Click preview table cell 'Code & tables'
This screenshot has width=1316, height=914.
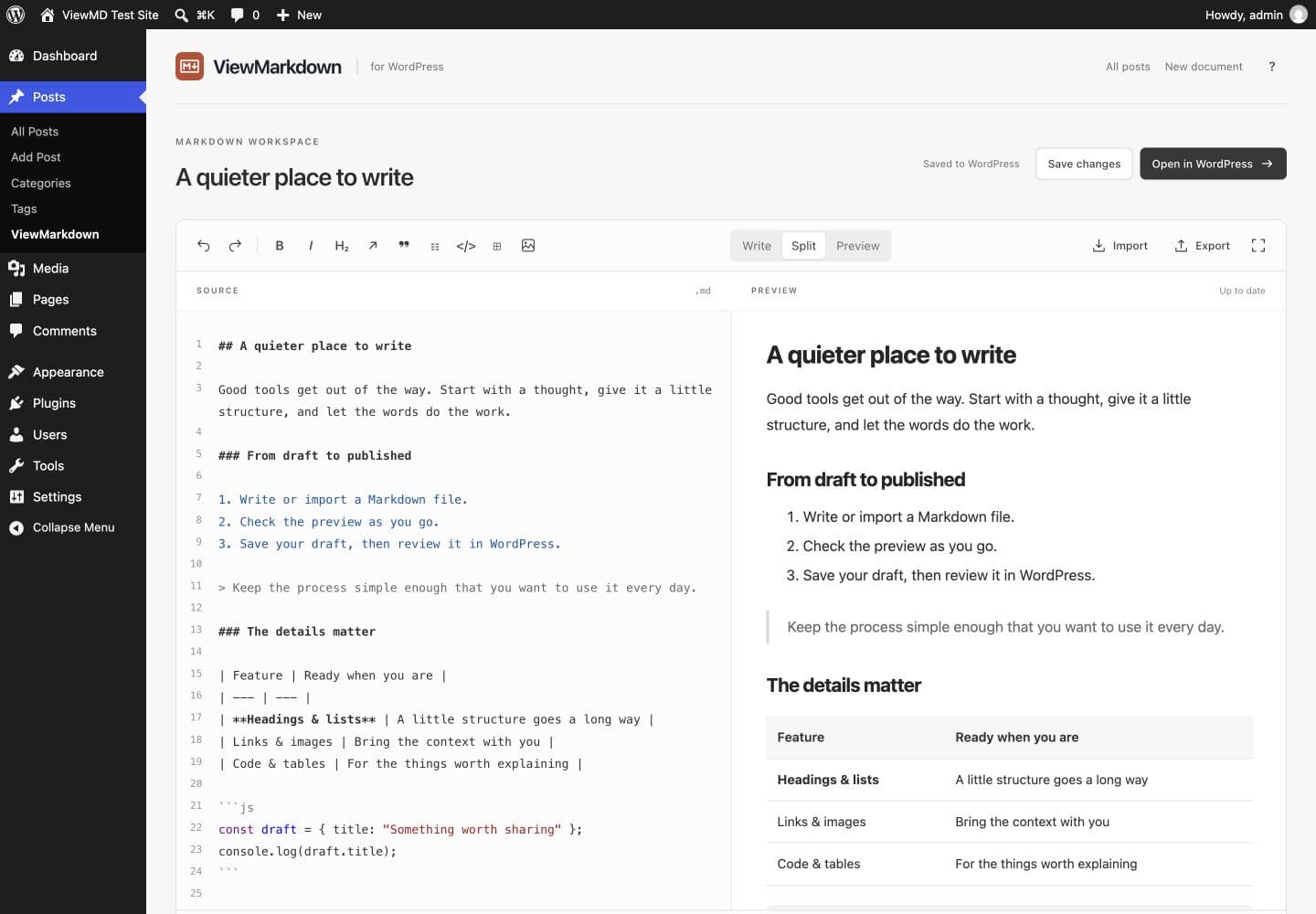click(x=819, y=864)
